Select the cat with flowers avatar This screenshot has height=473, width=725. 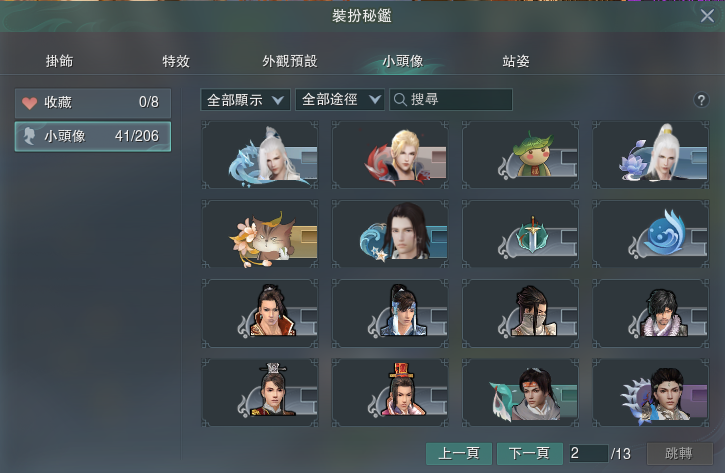tap(260, 234)
